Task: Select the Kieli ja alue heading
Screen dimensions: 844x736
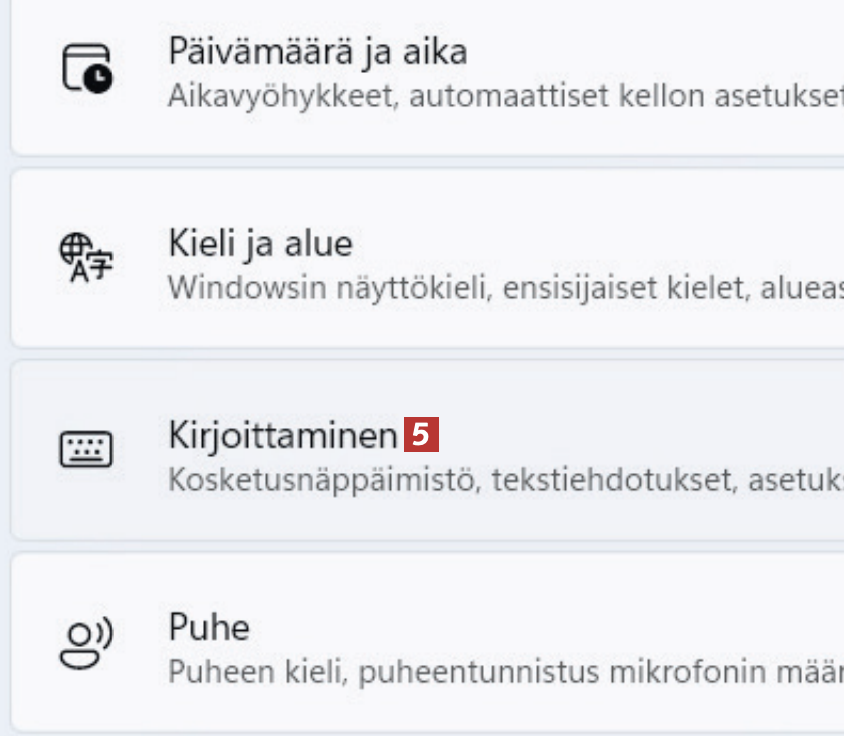Action: [260, 243]
